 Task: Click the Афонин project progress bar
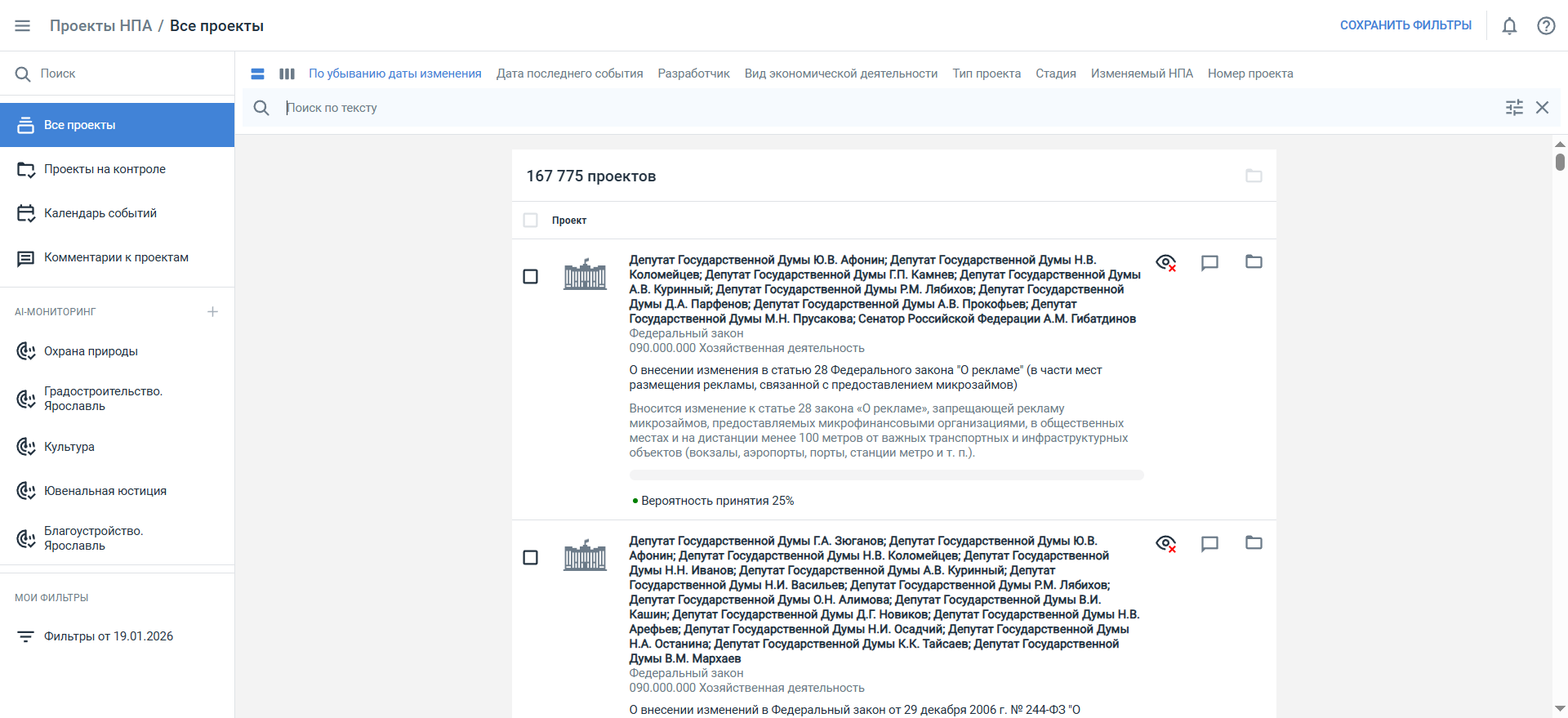(886, 475)
